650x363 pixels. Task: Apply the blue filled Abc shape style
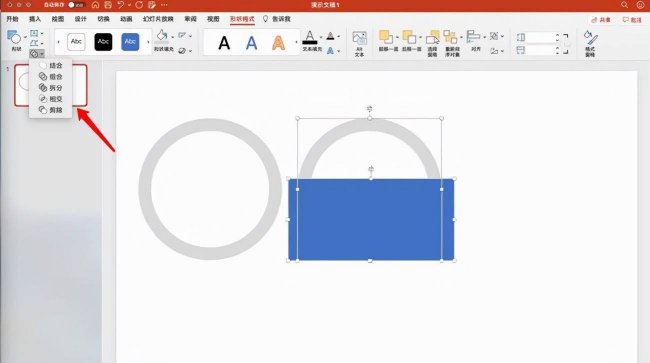tap(130, 42)
